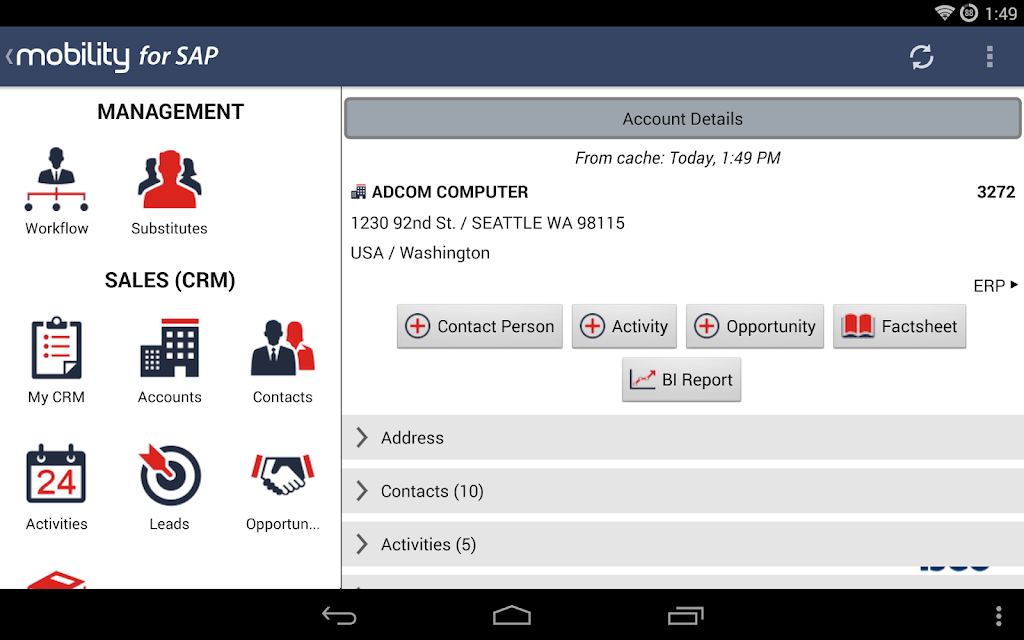Open the BI Report button
The width and height of the screenshot is (1024, 640).
[681, 379]
